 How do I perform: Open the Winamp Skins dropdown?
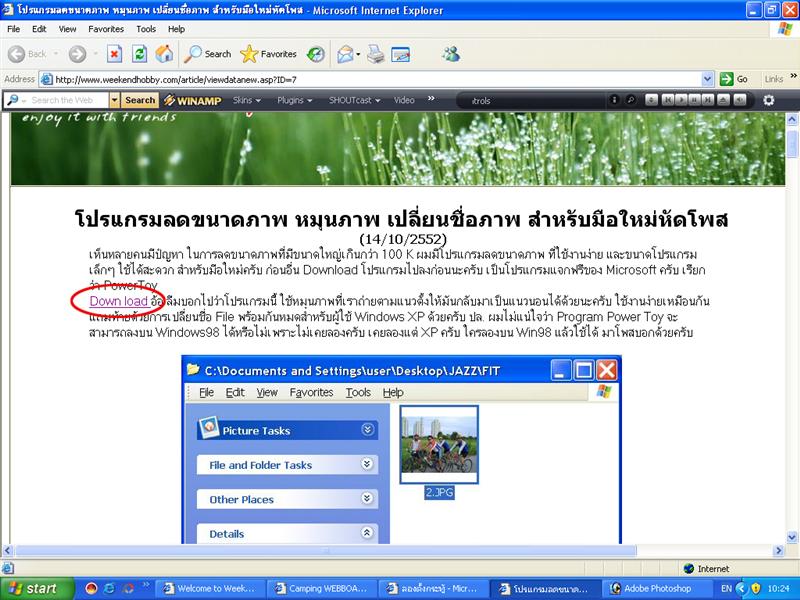[248, 100]
